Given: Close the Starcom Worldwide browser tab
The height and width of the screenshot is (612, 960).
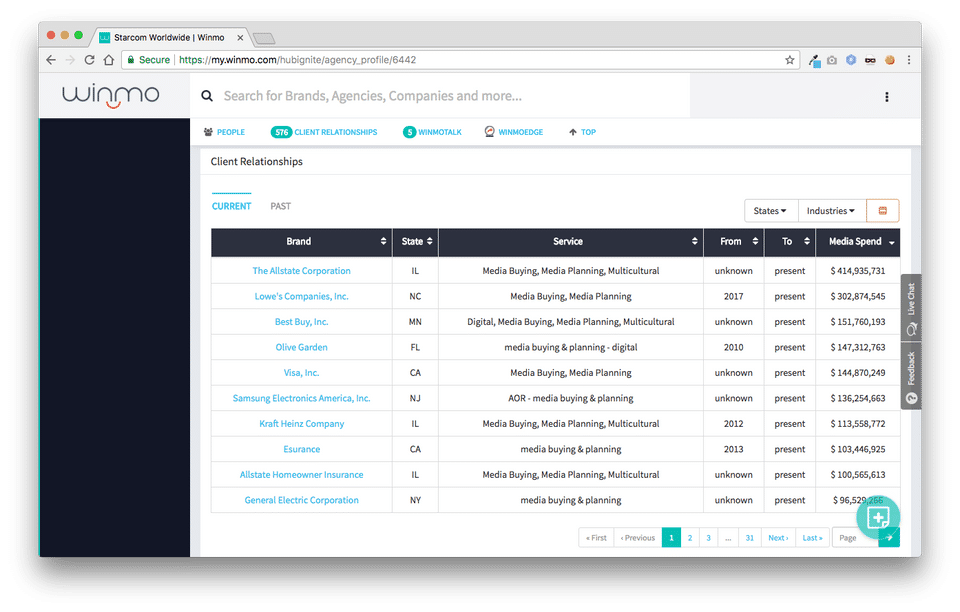Looking at the screenshot, I should 240,38.
